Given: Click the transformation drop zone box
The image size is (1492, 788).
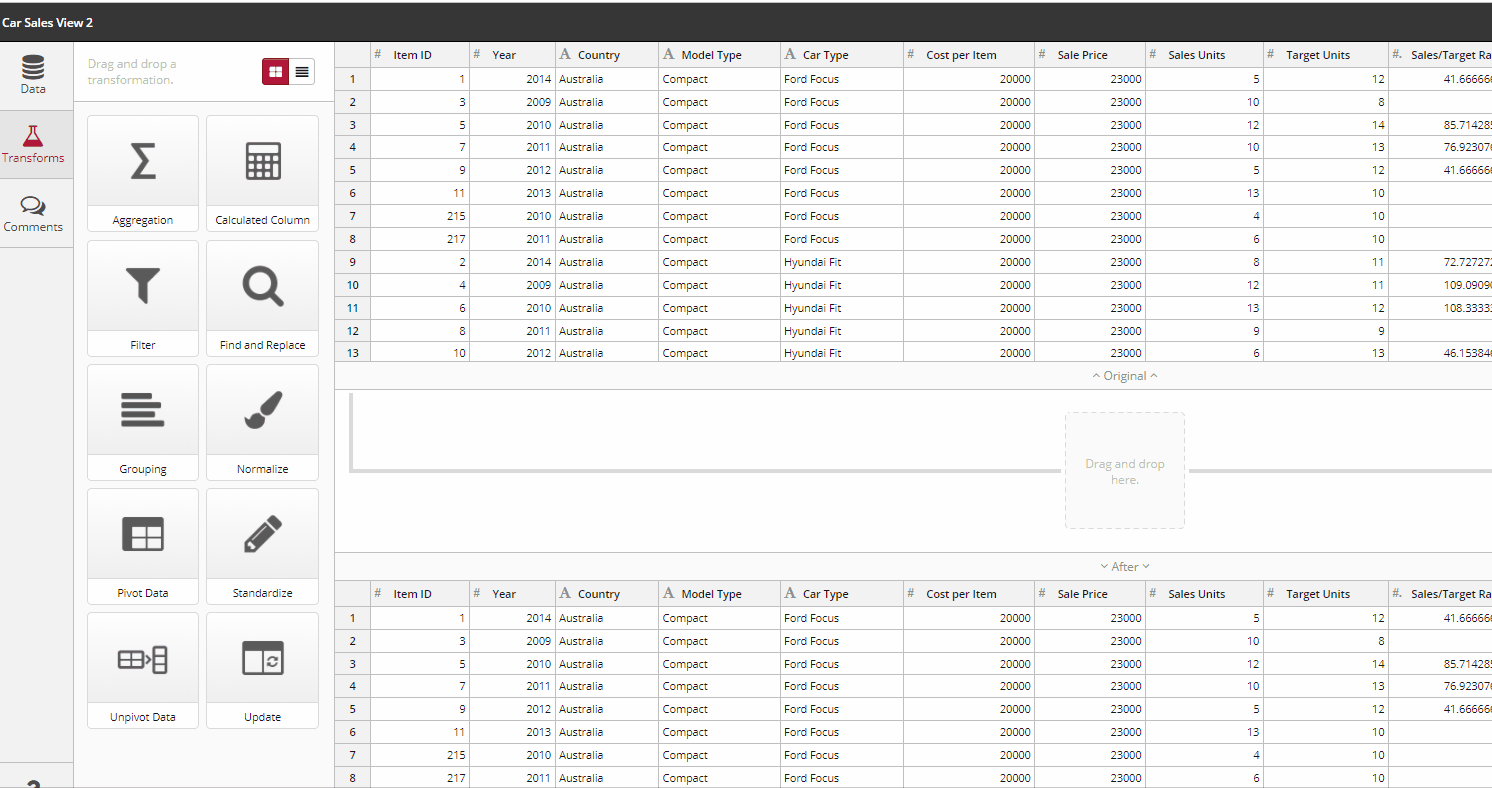Looking at the screenshot, I should [1125, 471].
